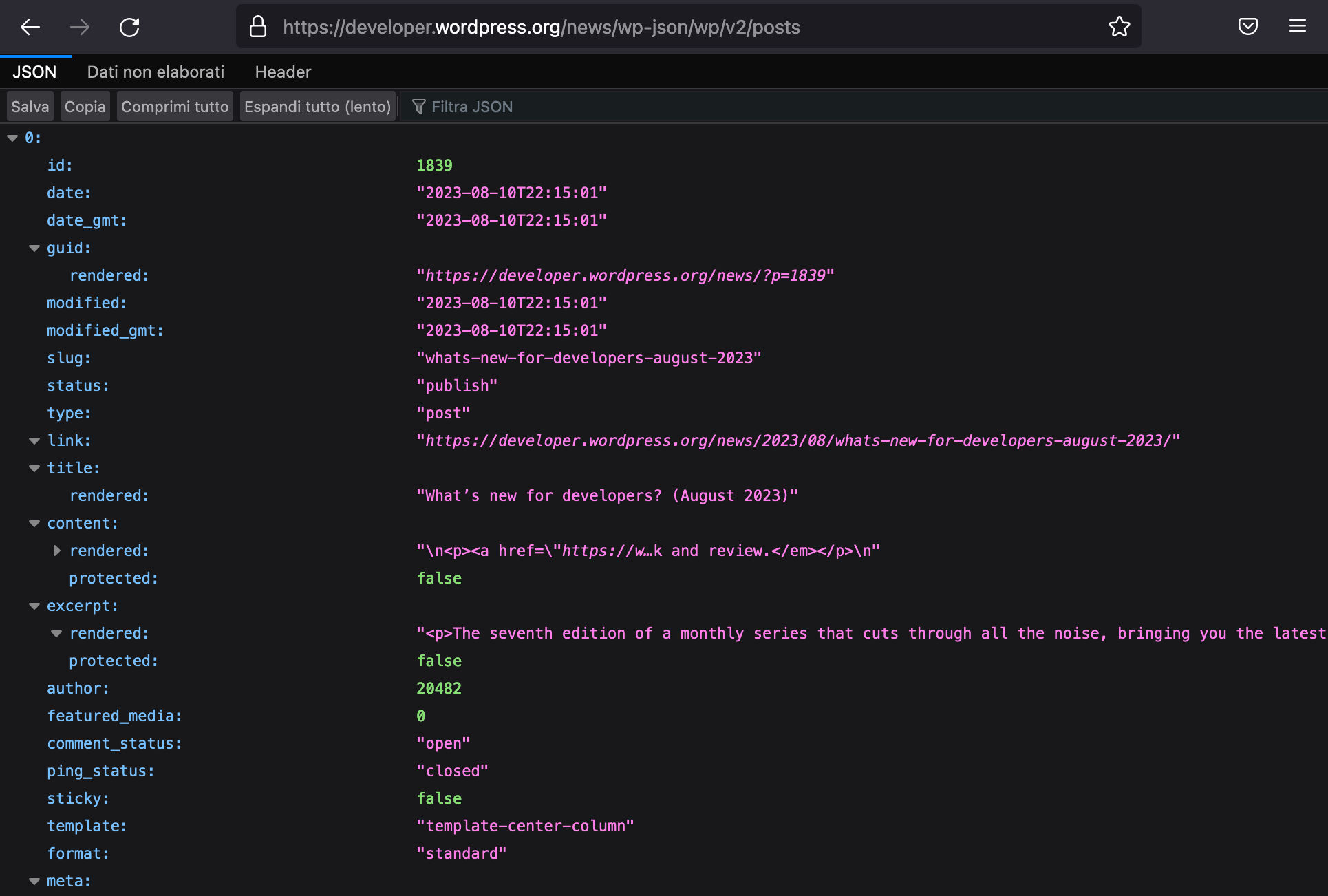Click the slug value whats-new-for-developers-august-2023

589,358
